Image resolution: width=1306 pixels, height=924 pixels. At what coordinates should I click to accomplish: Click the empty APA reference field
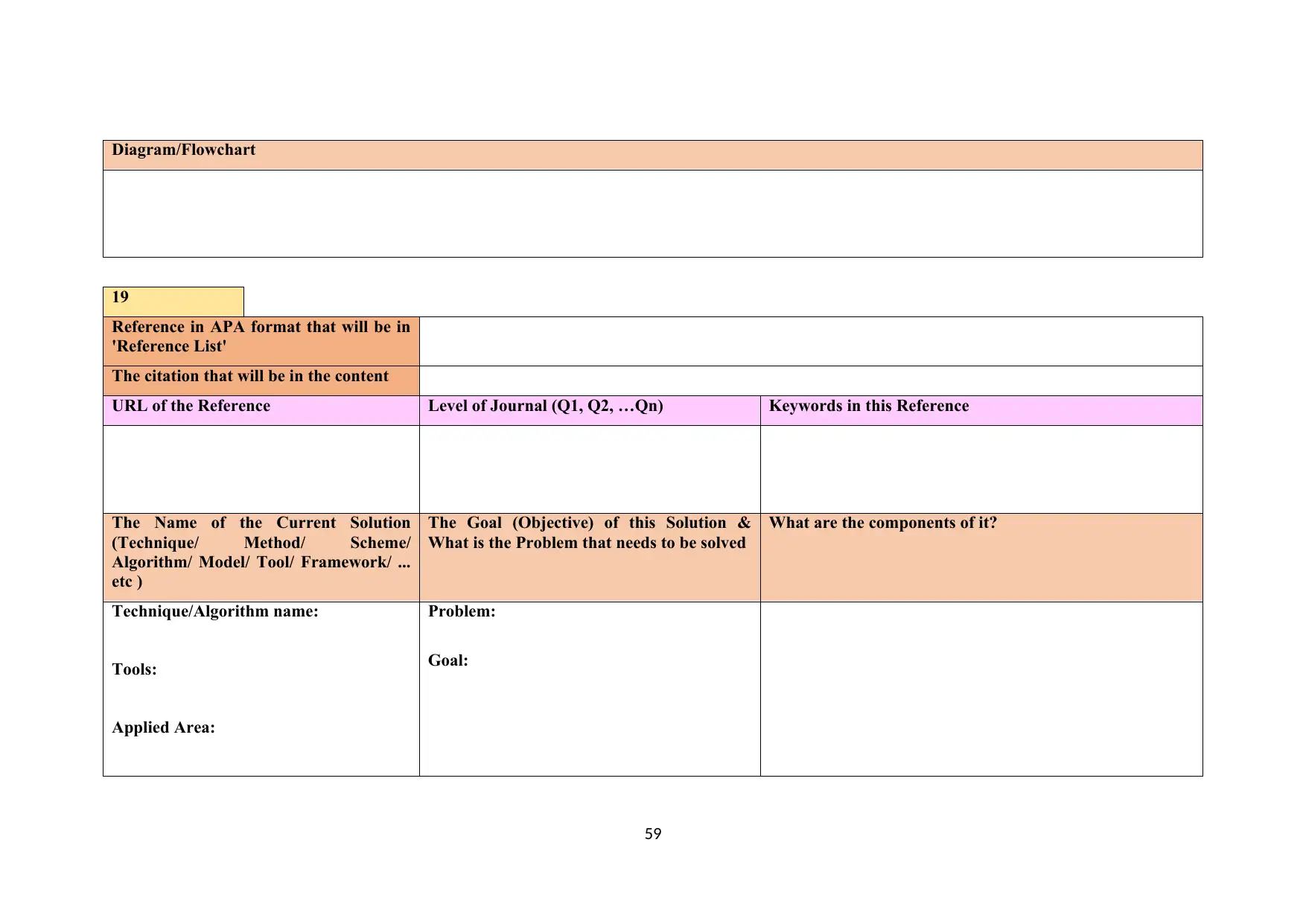811,341
